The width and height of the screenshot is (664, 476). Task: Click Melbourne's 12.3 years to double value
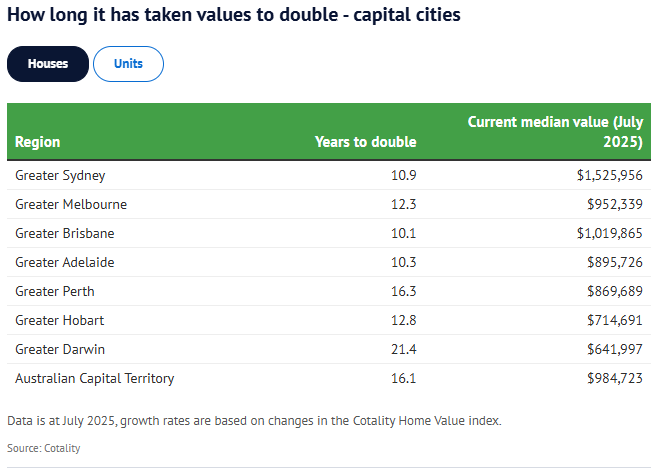[402, 204]
